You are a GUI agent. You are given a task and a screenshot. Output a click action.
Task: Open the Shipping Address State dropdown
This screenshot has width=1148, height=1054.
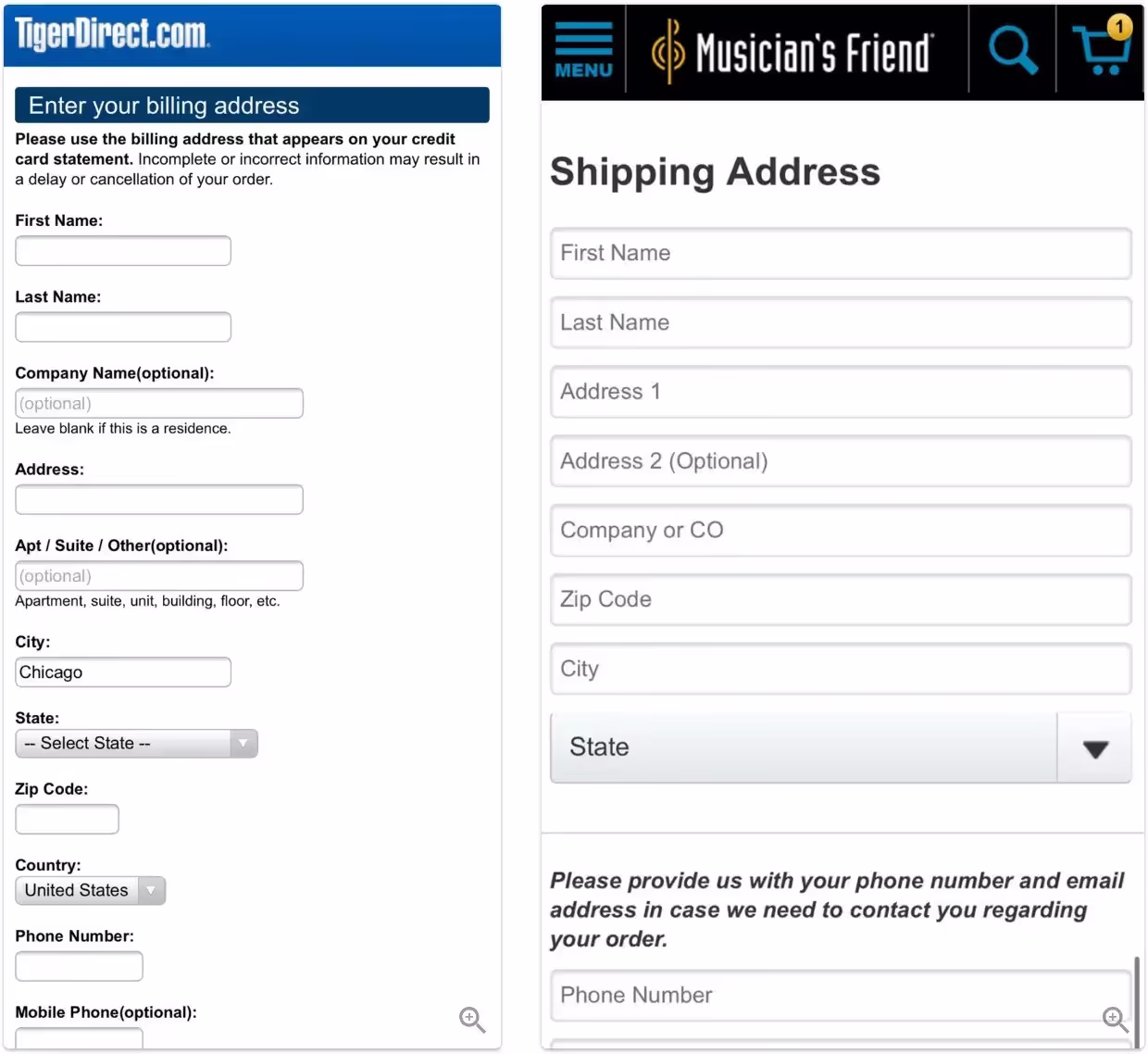(840, 747)
